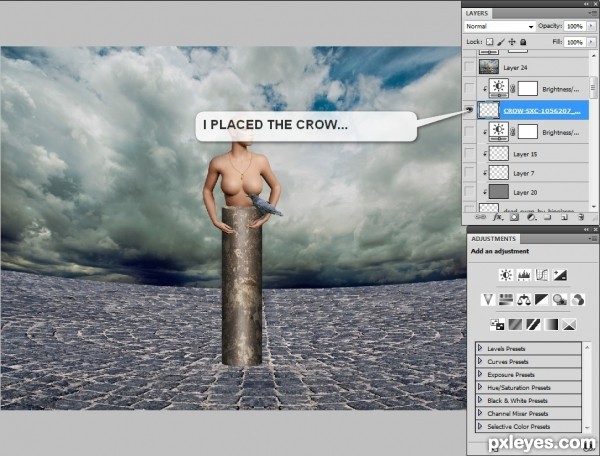
Task: Add a Photo Filter adjustment
Action: 559,299
